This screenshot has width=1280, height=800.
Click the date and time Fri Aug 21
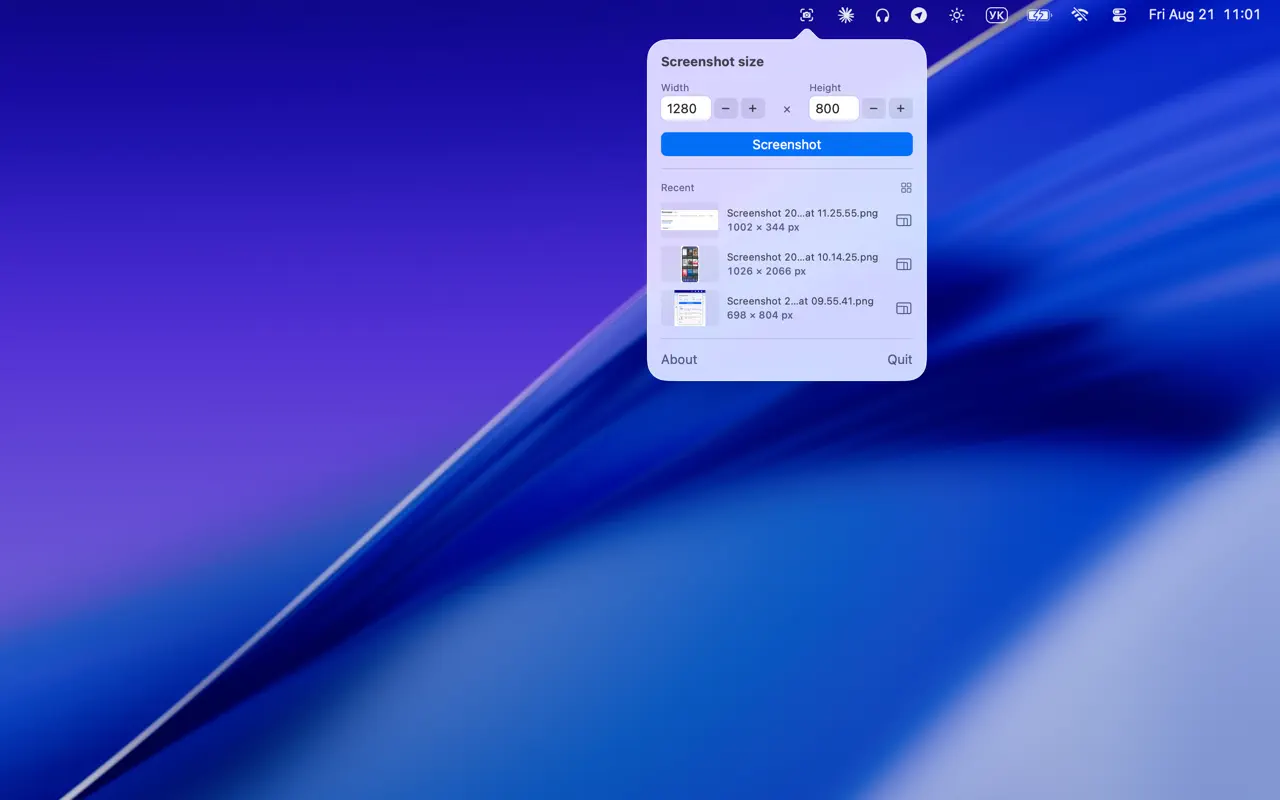(x=1205, y=15)
